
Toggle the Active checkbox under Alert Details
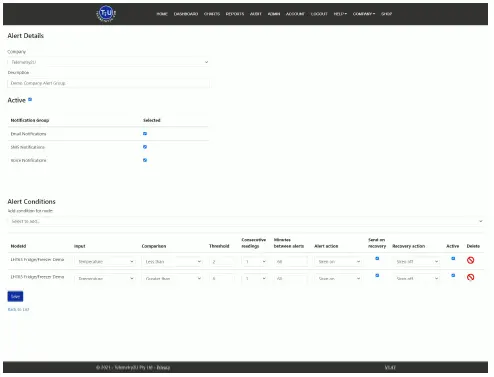coord(30,100)
